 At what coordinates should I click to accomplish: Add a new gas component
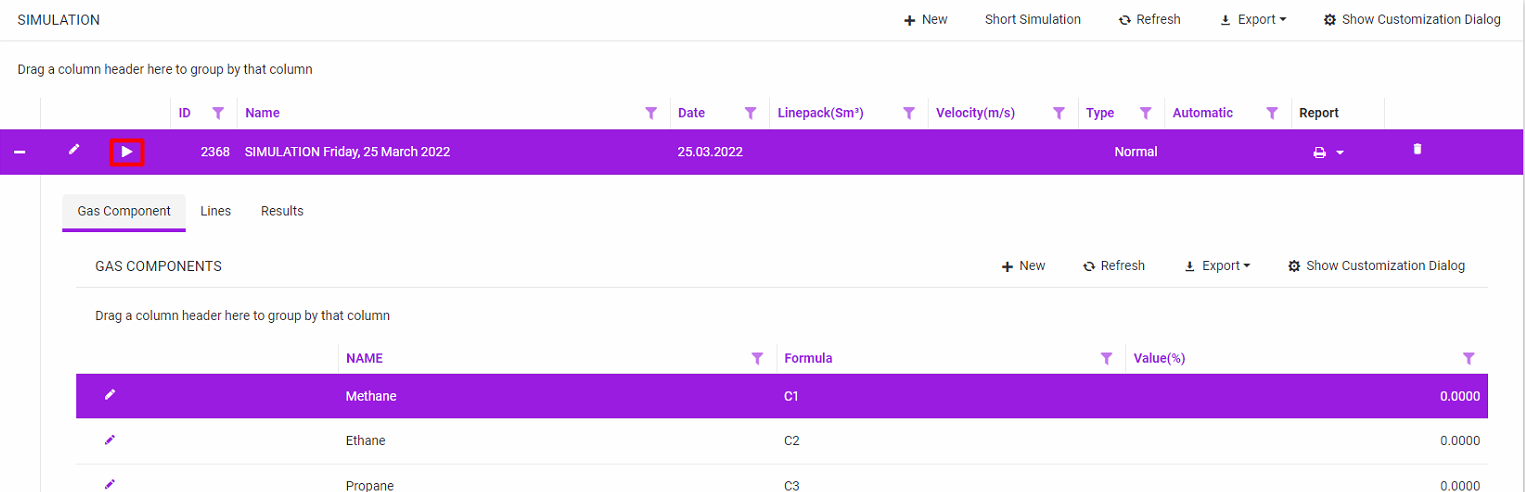click(1023, 266)
